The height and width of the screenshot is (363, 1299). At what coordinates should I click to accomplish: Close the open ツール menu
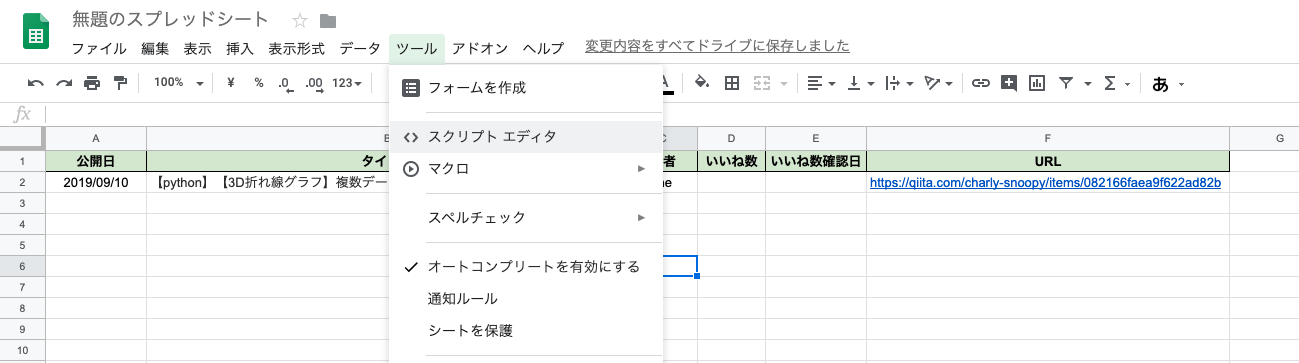click(x=416, y=48)
